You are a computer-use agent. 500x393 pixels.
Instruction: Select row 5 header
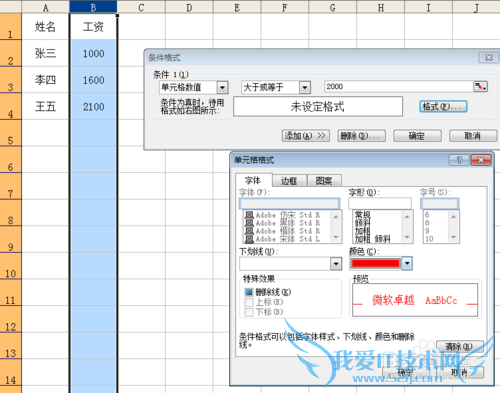click(x=11, y=133)
